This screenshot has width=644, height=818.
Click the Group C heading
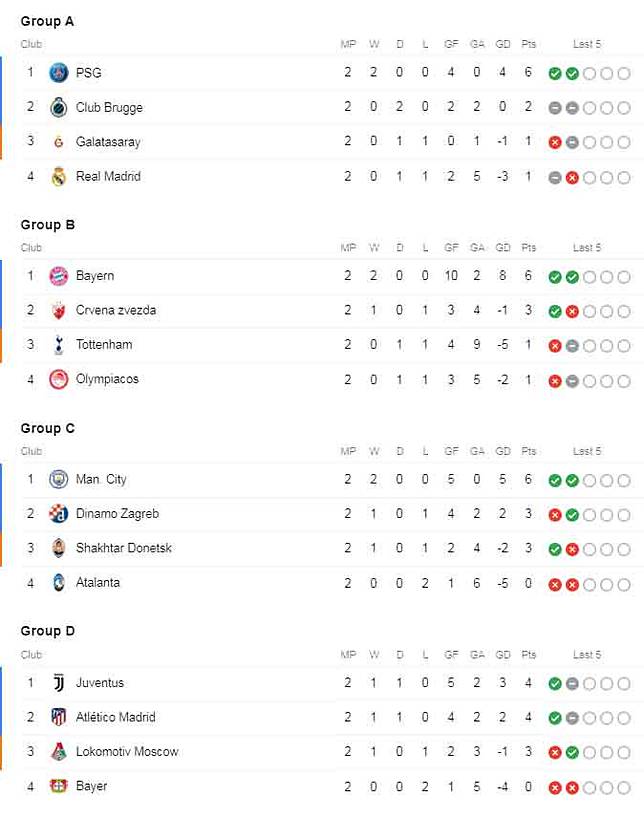(48, 428)
